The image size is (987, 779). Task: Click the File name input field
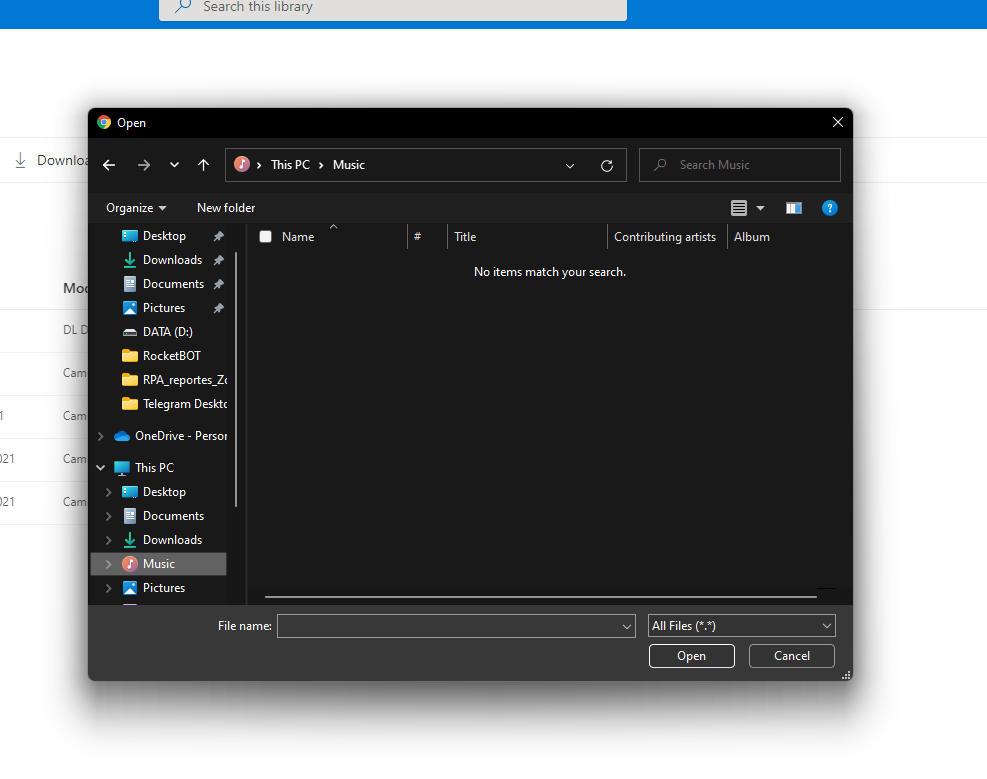pyautogui.click(x=448, y=626)
